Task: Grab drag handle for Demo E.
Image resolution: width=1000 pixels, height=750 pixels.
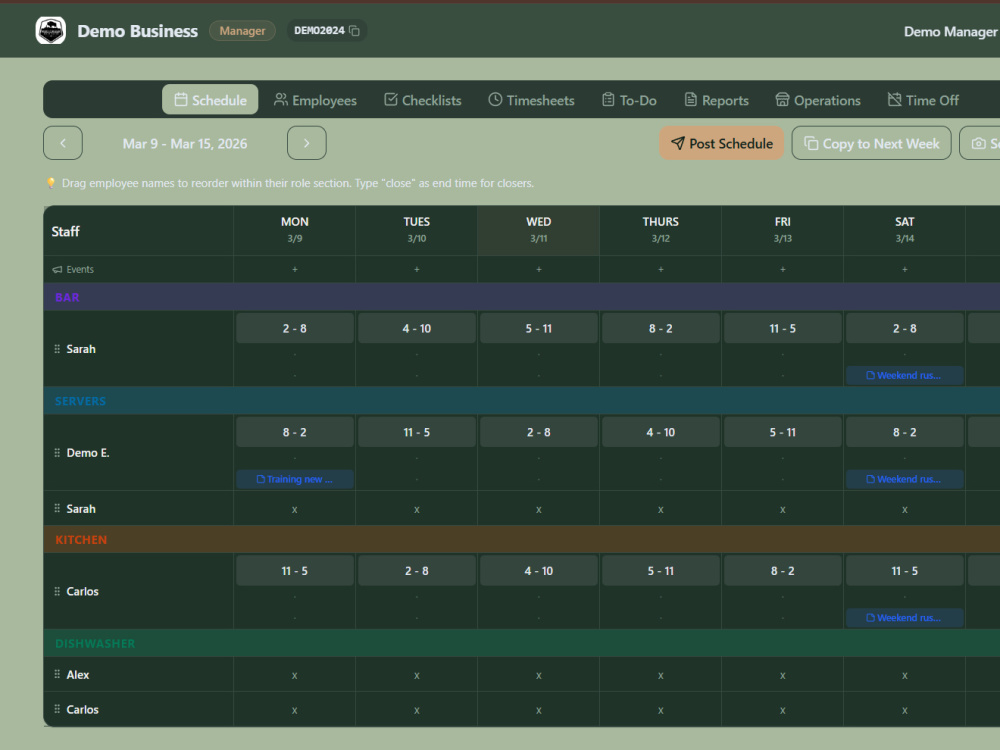Action: 57,453
